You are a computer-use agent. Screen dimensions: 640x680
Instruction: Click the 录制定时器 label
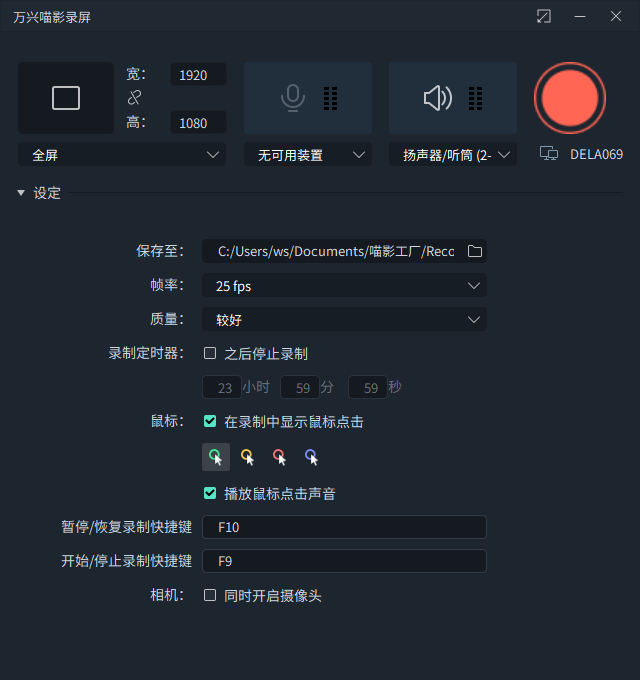[x=146, y=353]
